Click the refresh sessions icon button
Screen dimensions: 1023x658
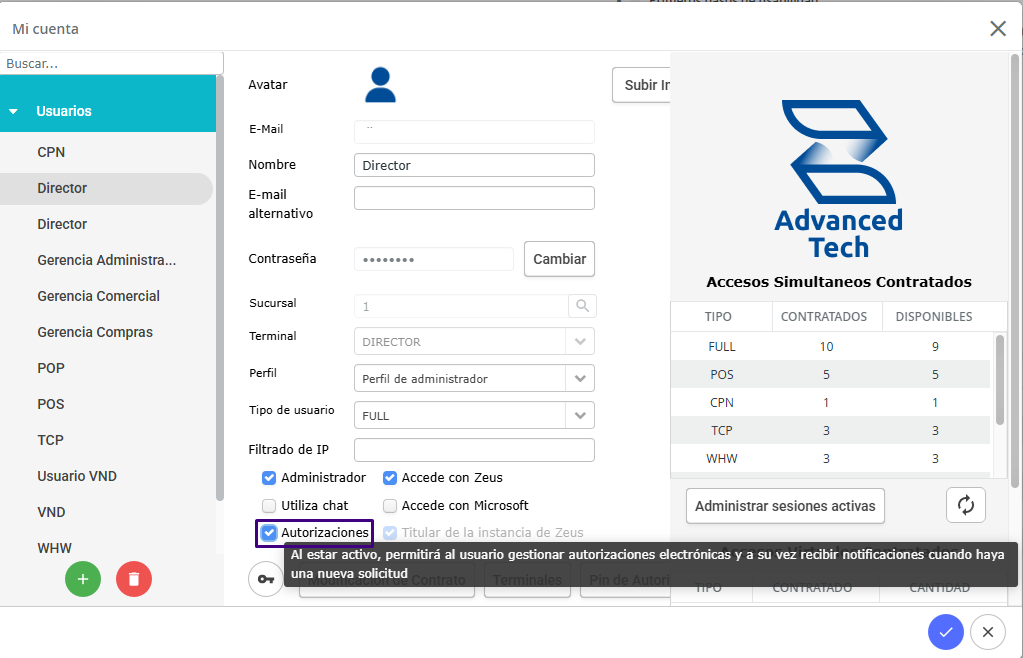point(965,505)
